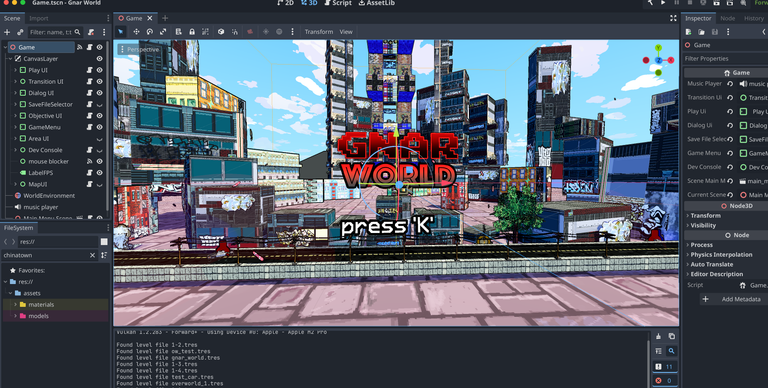Hide the Play UI node
The width and height of the screenshot is (768, 388).
point(99,70)
